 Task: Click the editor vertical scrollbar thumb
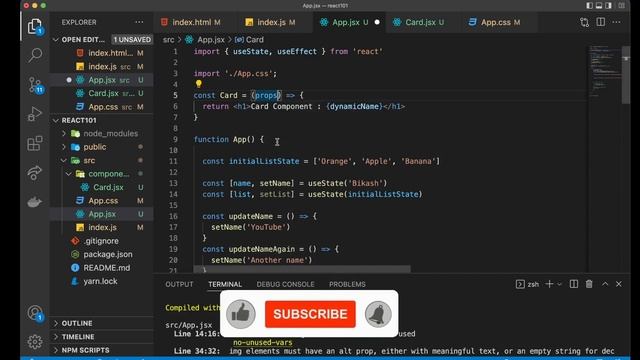click(626, 75)
